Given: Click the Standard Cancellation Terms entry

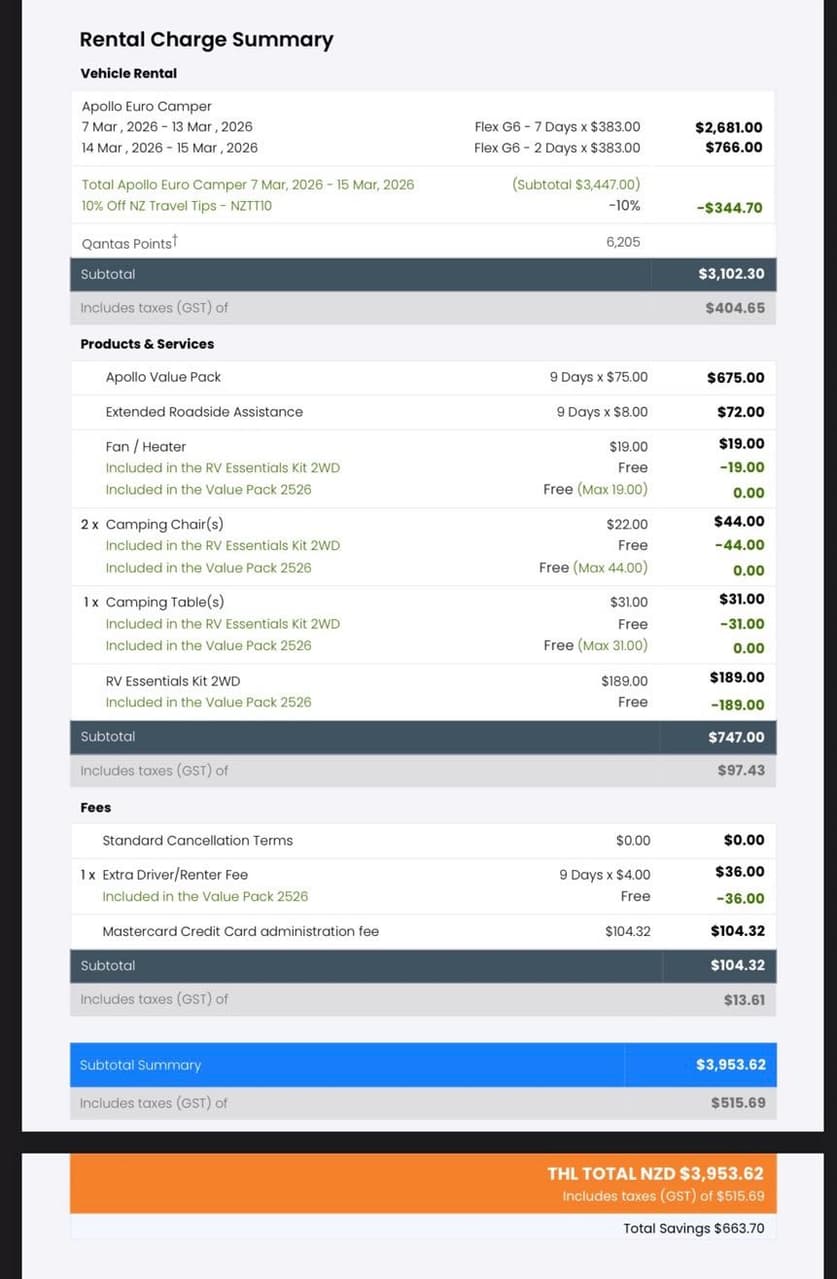Looking at the screenshot, I should (x=198, y=841).
